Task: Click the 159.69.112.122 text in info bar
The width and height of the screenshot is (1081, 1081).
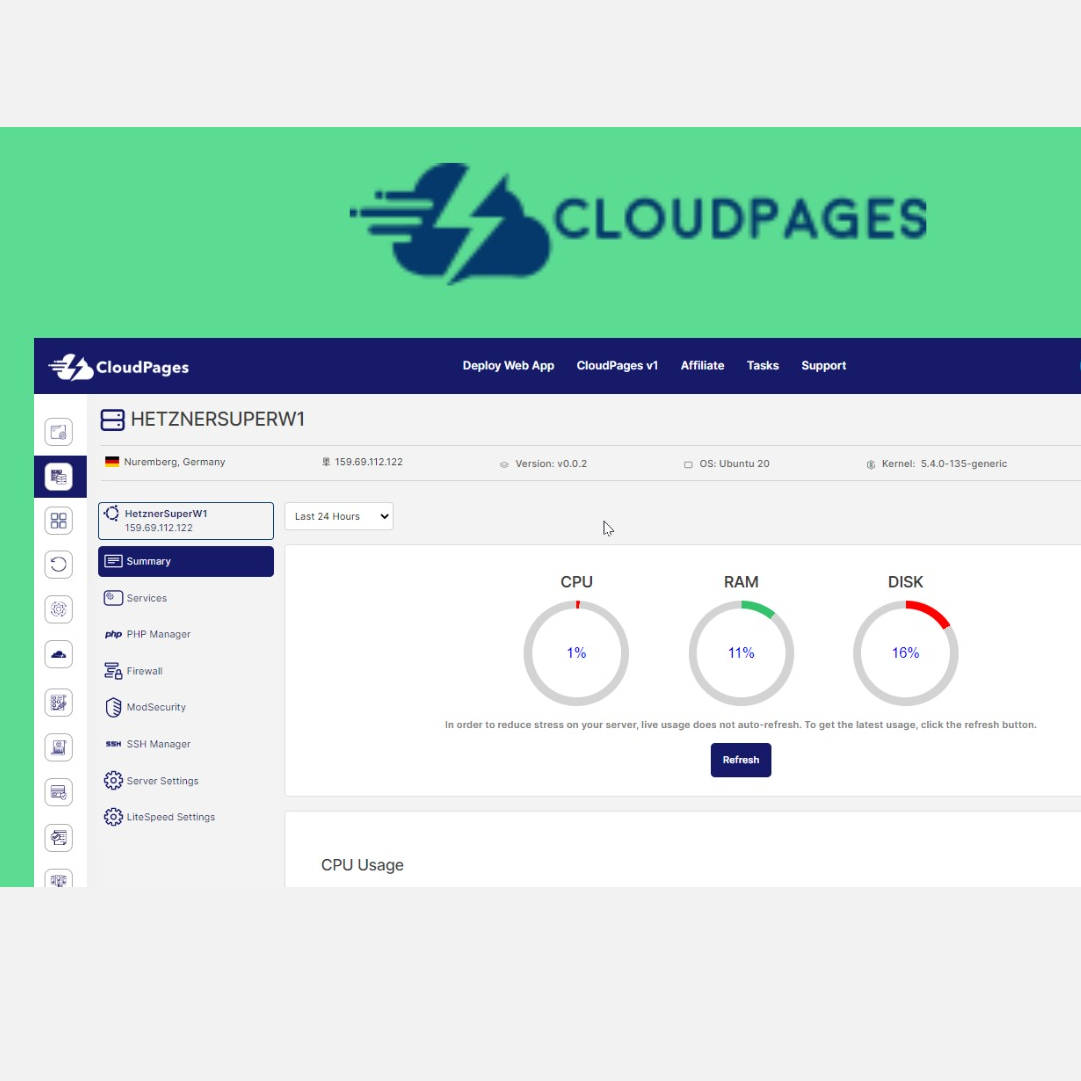Action: pyautogui.click(x=369, y=462)
